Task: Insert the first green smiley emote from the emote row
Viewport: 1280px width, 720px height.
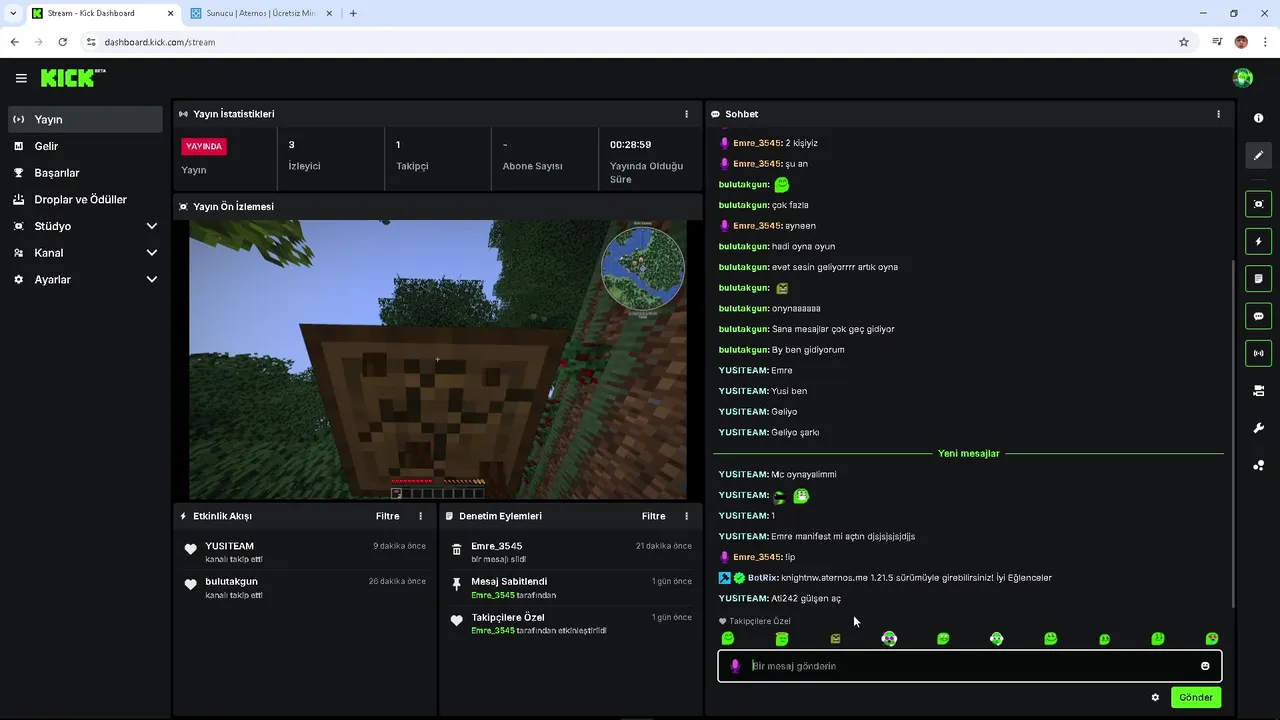Action: (x=728, y=638)
